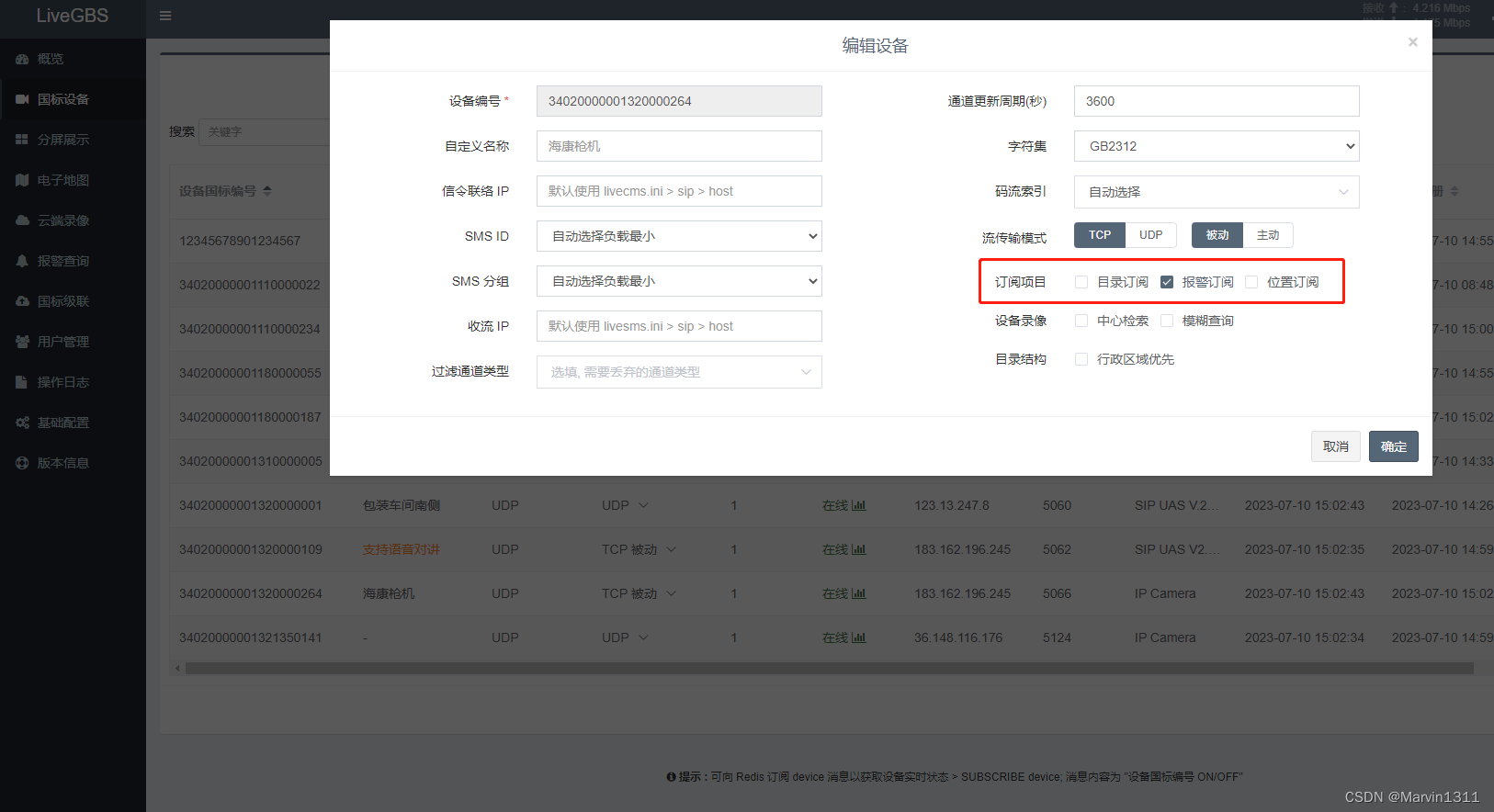Click the globe icon for 版本信息
This screenshot has height=812, width=1494.
[22, 463]
